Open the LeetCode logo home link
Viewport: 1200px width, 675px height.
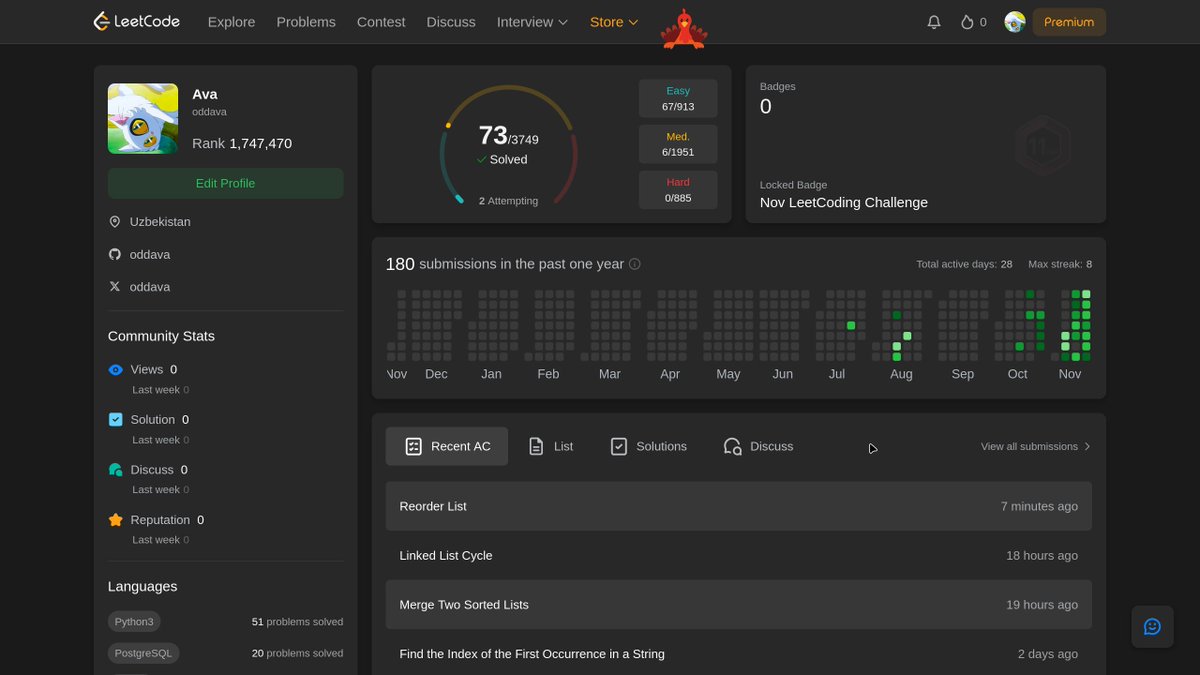click(x=137, y=21)
